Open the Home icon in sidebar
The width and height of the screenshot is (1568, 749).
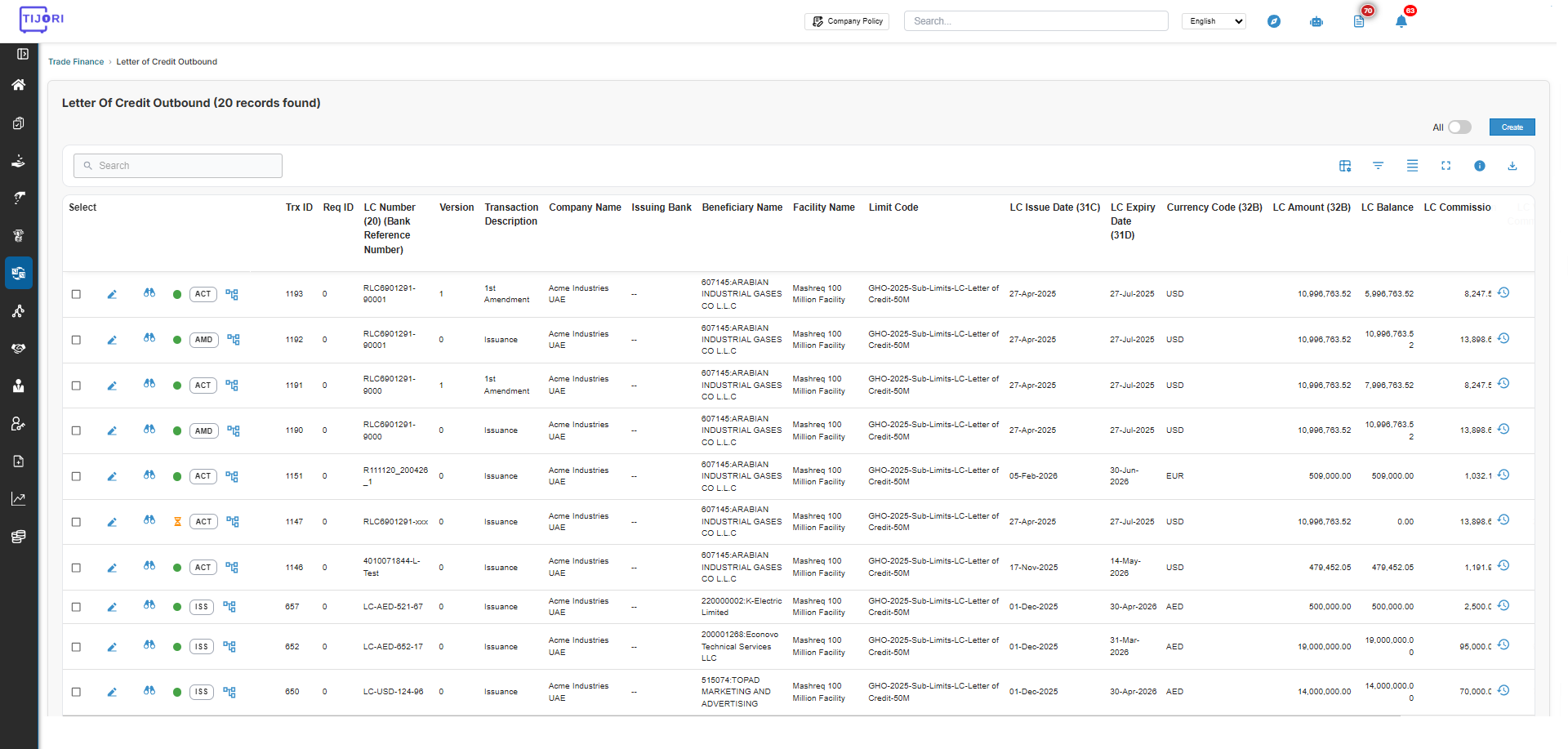(x=18, y=85)
